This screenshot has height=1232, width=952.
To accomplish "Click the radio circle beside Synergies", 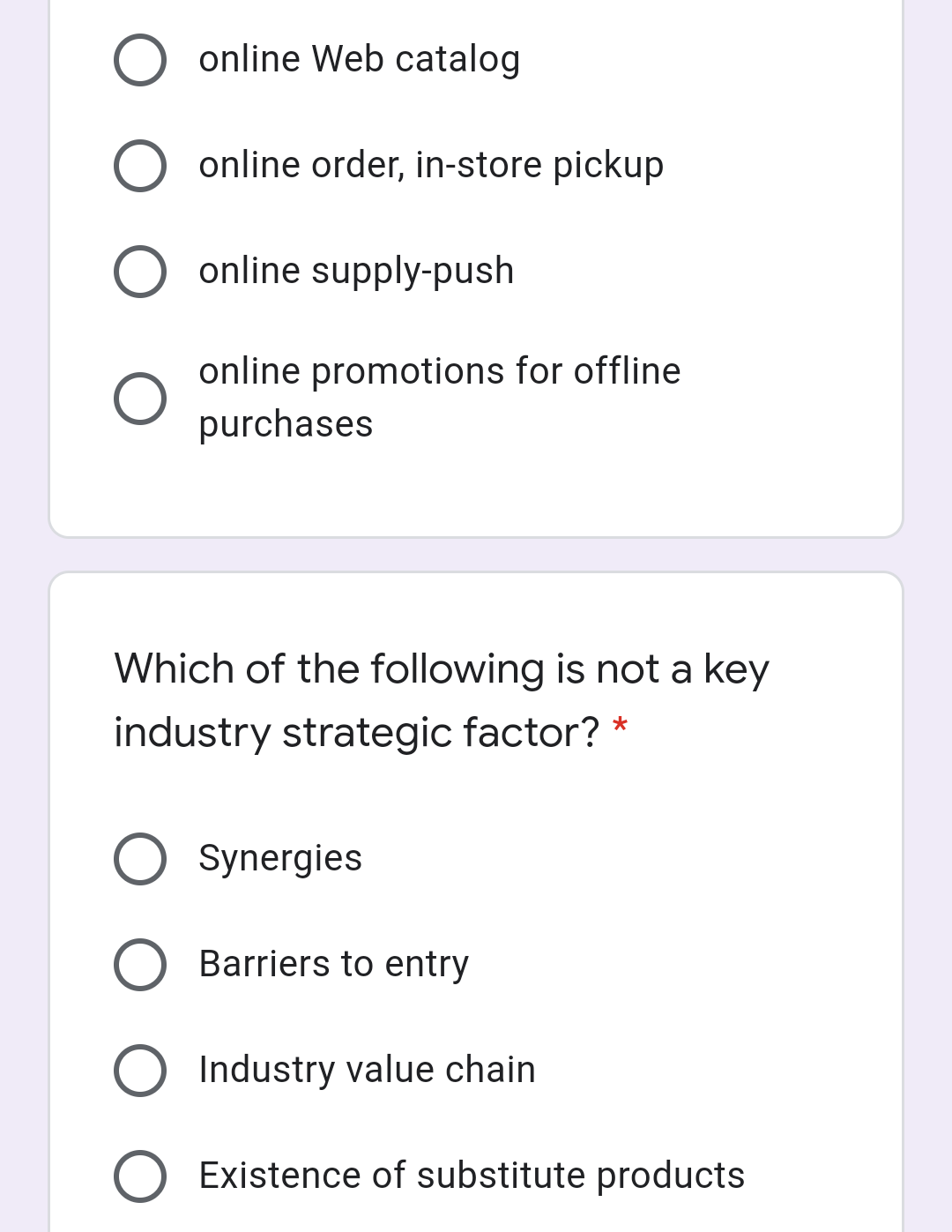I will [141, 858].
